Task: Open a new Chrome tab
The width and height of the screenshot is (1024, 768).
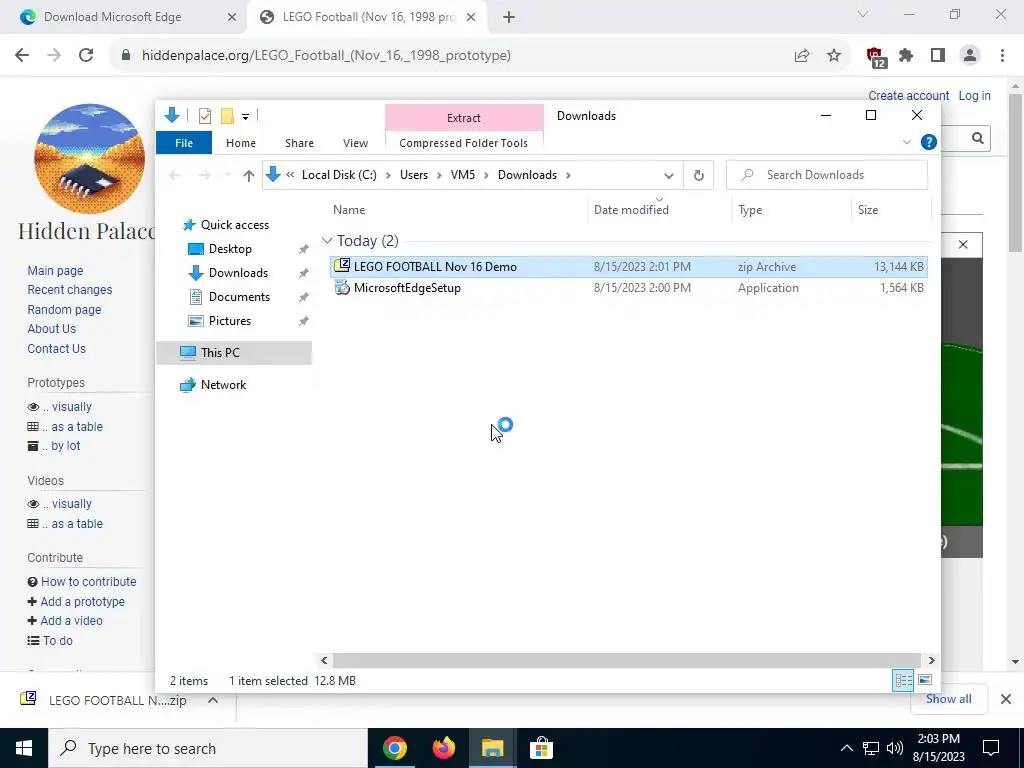Action: (x=509, y=18)
